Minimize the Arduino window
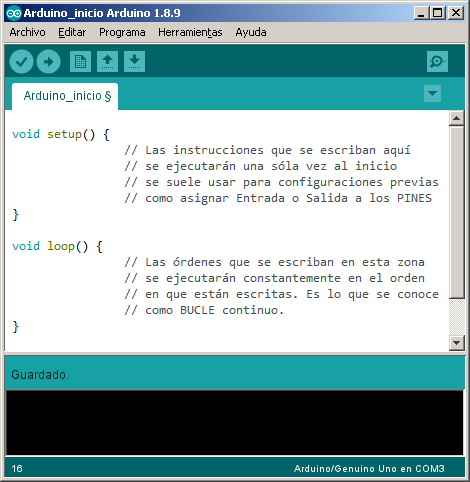The width and height of the screenshot is (470, 482). (422, 13)
